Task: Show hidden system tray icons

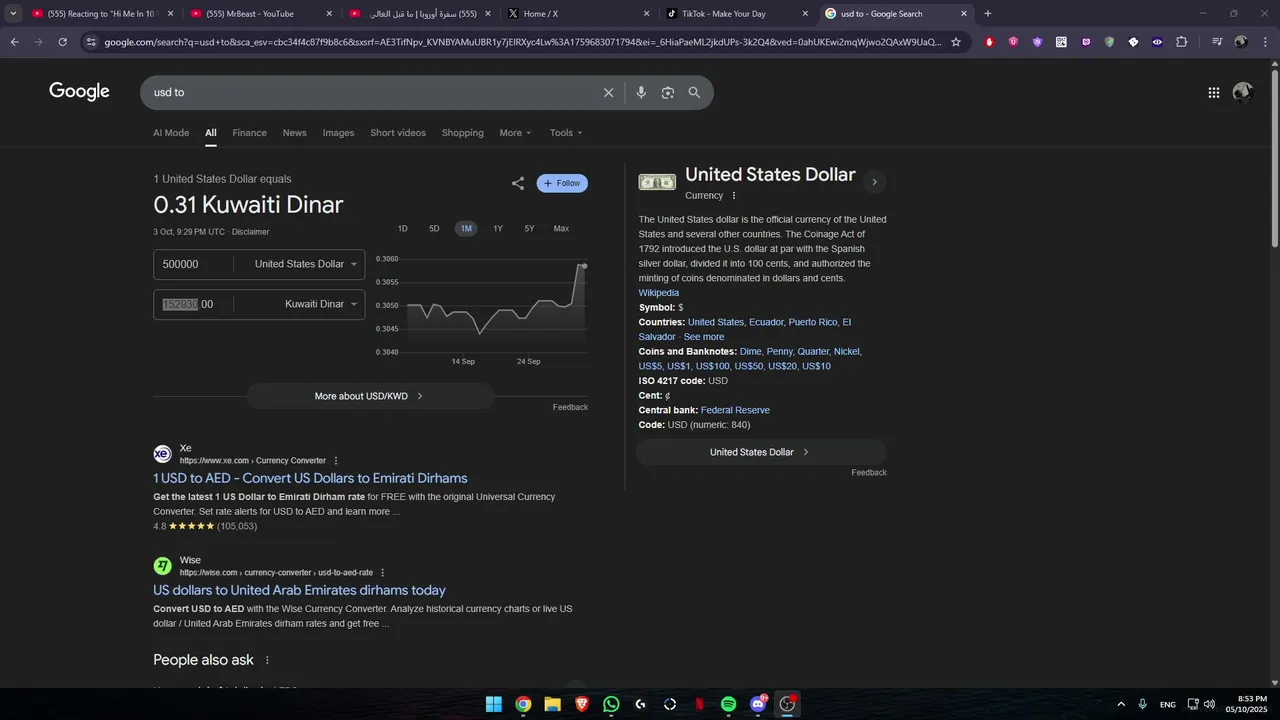Action: tap(1120, 704)
